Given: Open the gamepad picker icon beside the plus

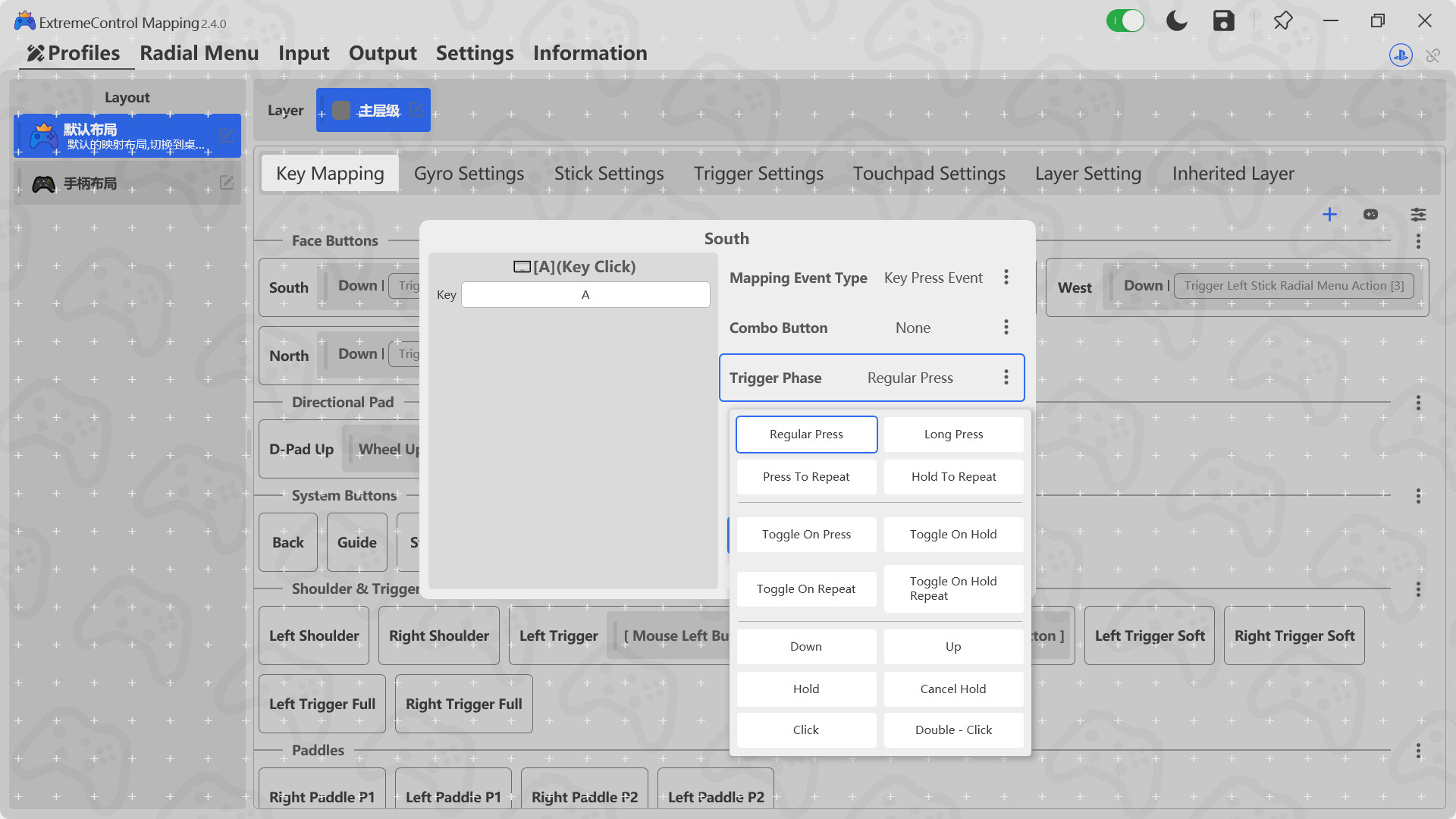Looking at the screenshot, I should (x=1371, y=215).
